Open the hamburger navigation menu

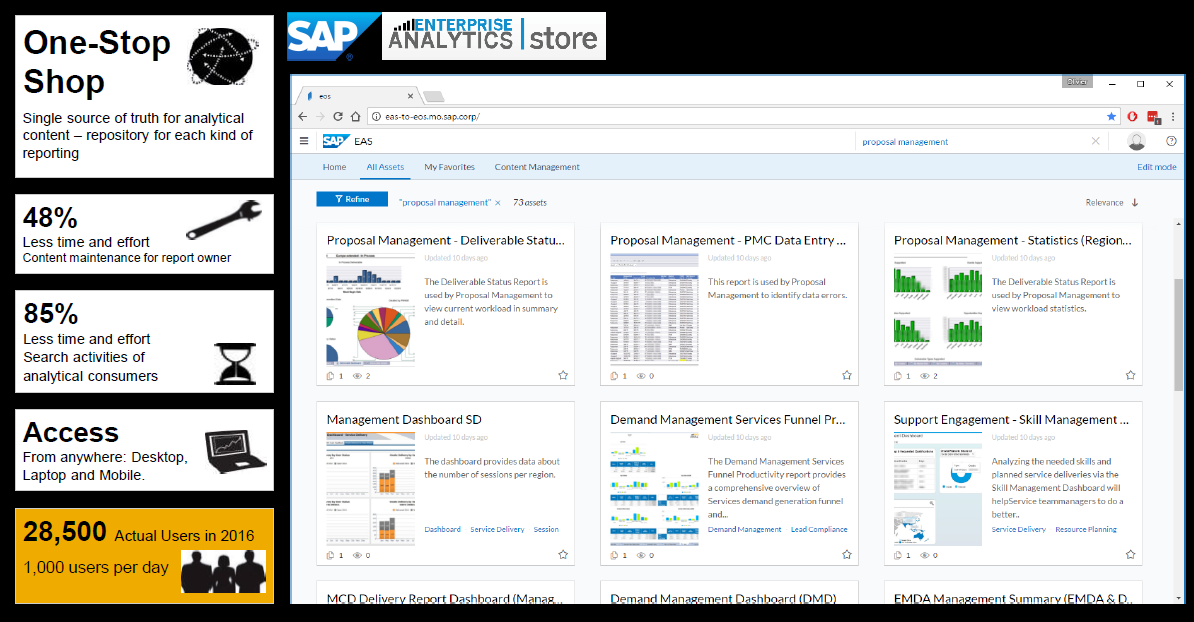[x=304, y=141]
